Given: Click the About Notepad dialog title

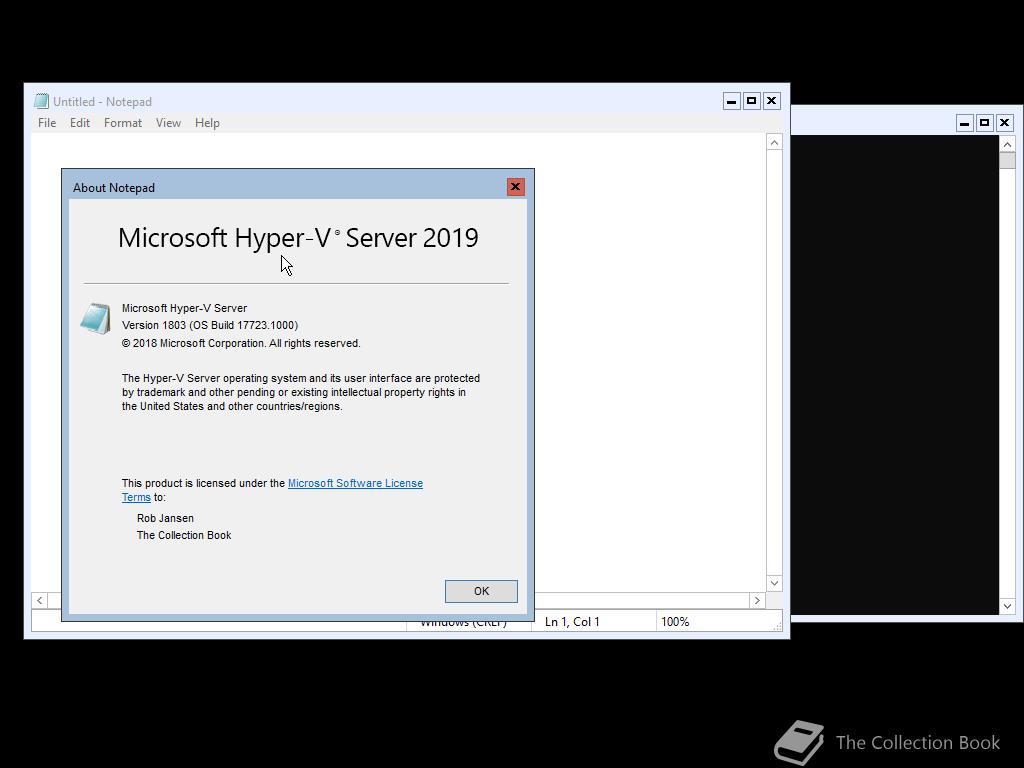Looking at the screenshot, I should [x=114, y=188].
